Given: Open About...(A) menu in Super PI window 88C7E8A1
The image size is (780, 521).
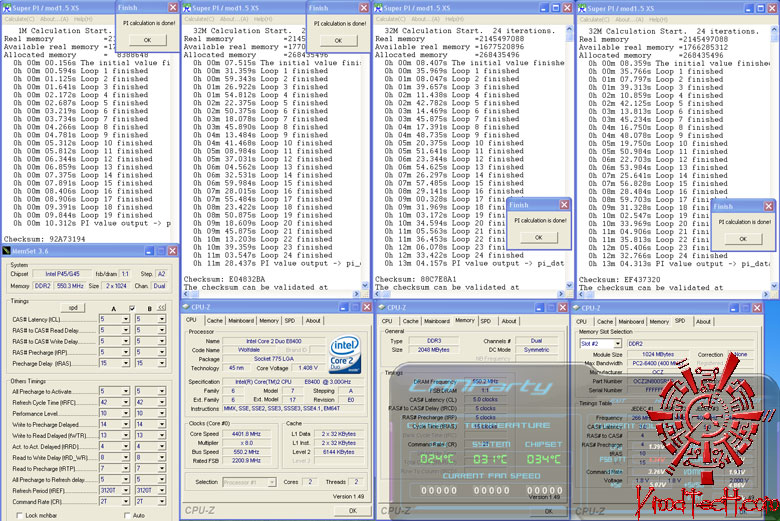Looking at the screenshot, I should [x=425, y=19].
